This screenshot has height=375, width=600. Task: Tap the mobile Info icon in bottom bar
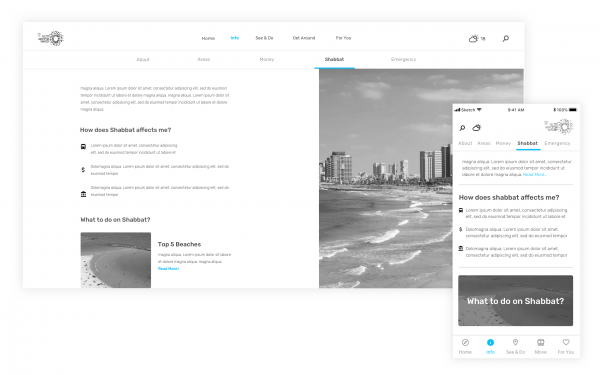490,342
